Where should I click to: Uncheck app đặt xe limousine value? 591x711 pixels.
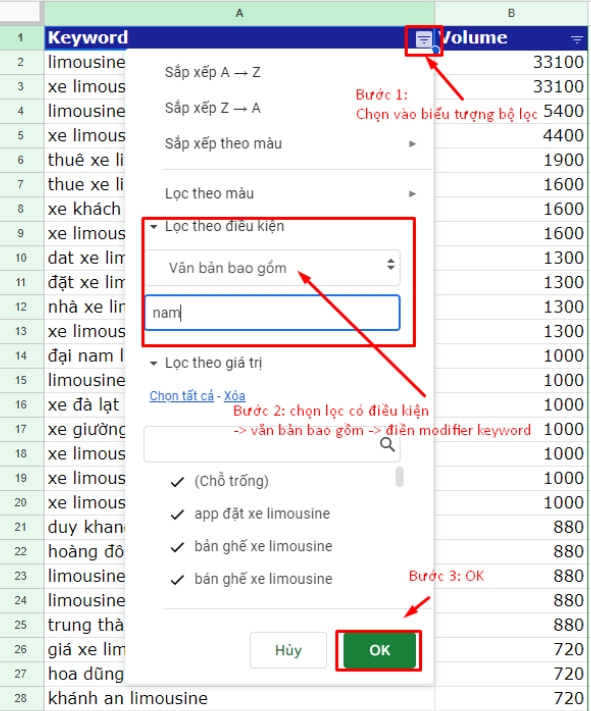[177, 514]
